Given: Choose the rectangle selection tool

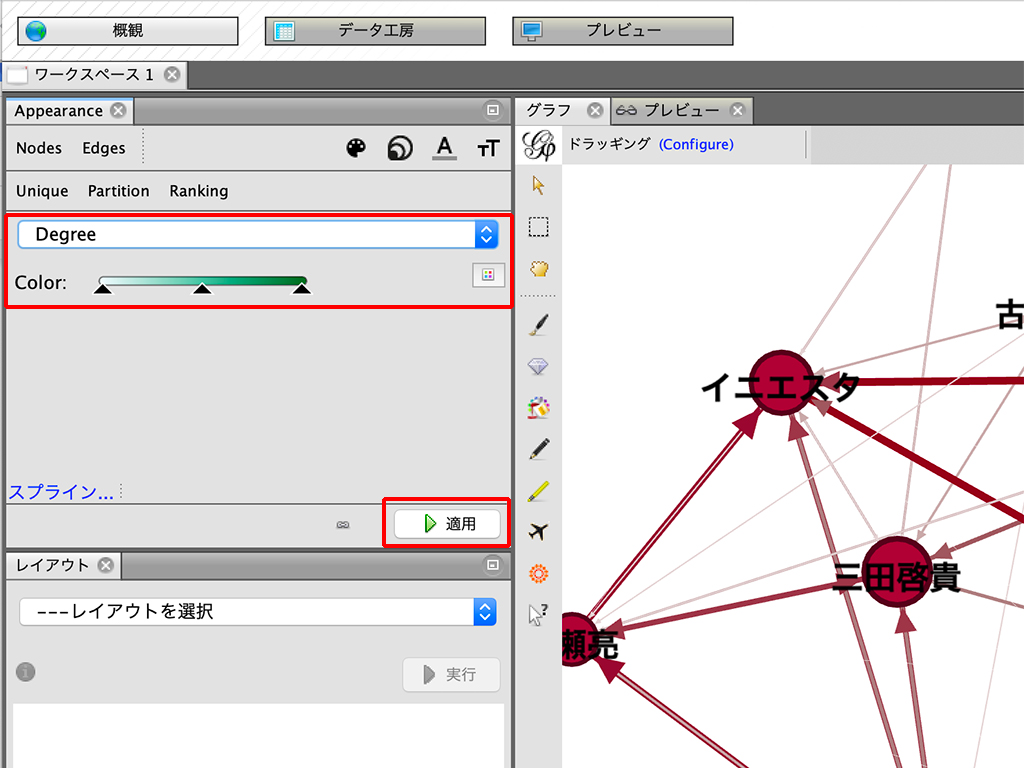Looking at the screenshot, I should coord(539,227).
